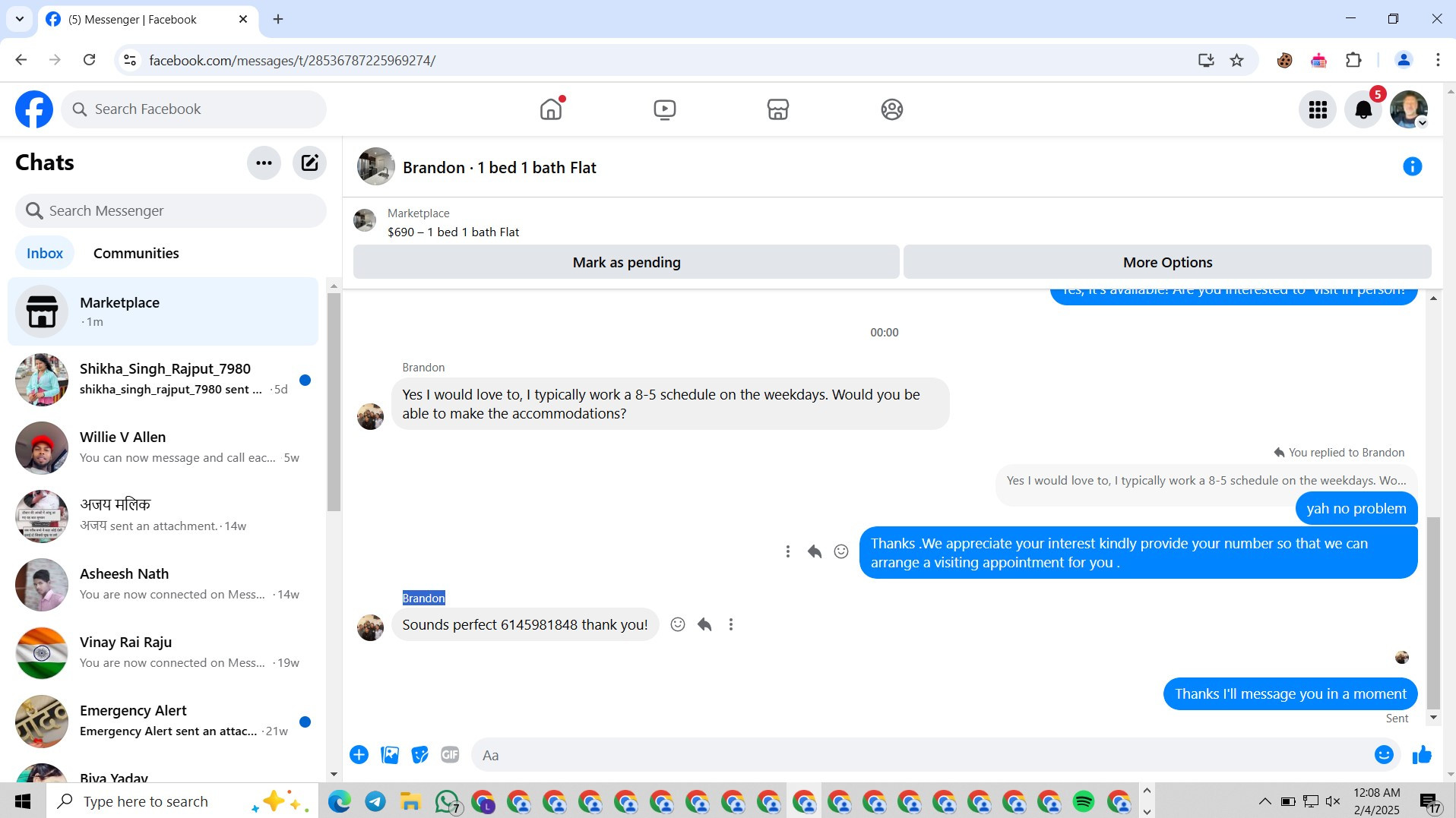
Task: Open the Facebook home logo
Action: tap(34, 109)
